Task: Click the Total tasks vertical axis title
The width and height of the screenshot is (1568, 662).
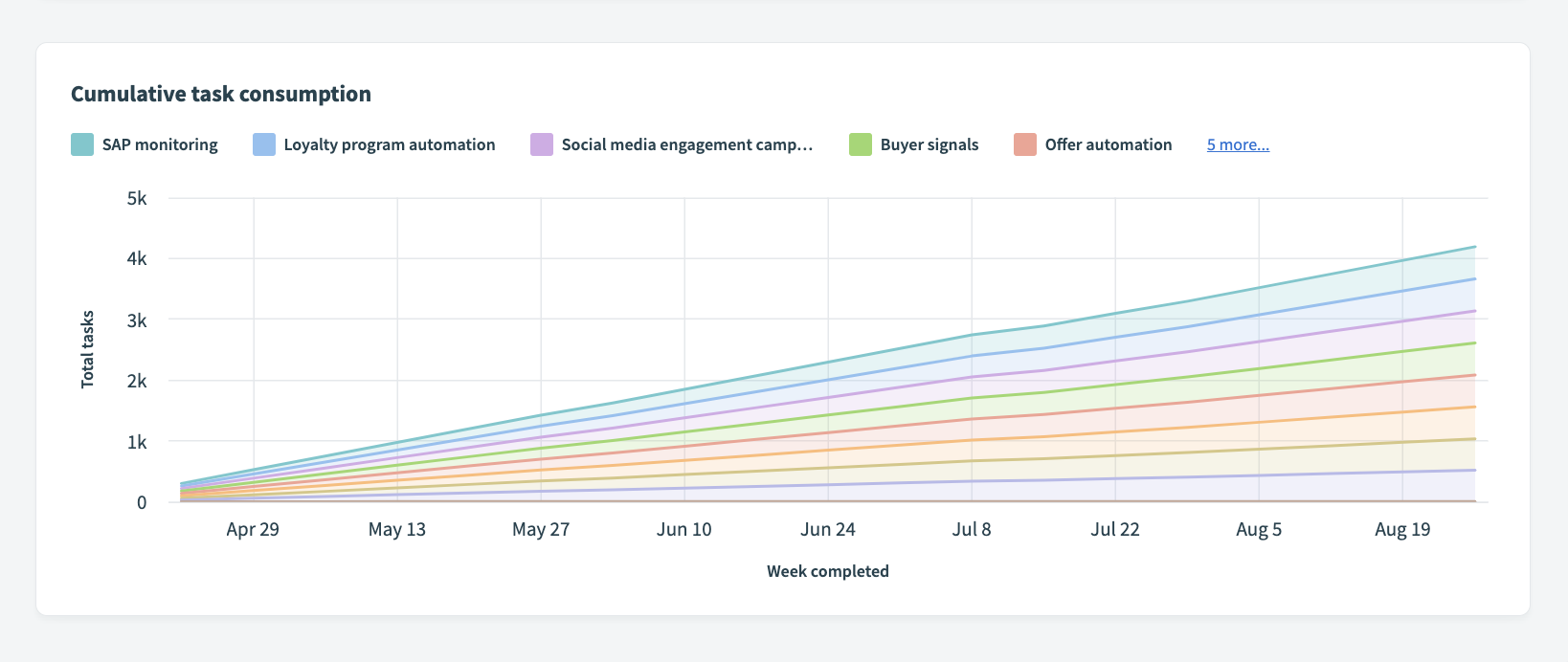Action: click(88, 349)
